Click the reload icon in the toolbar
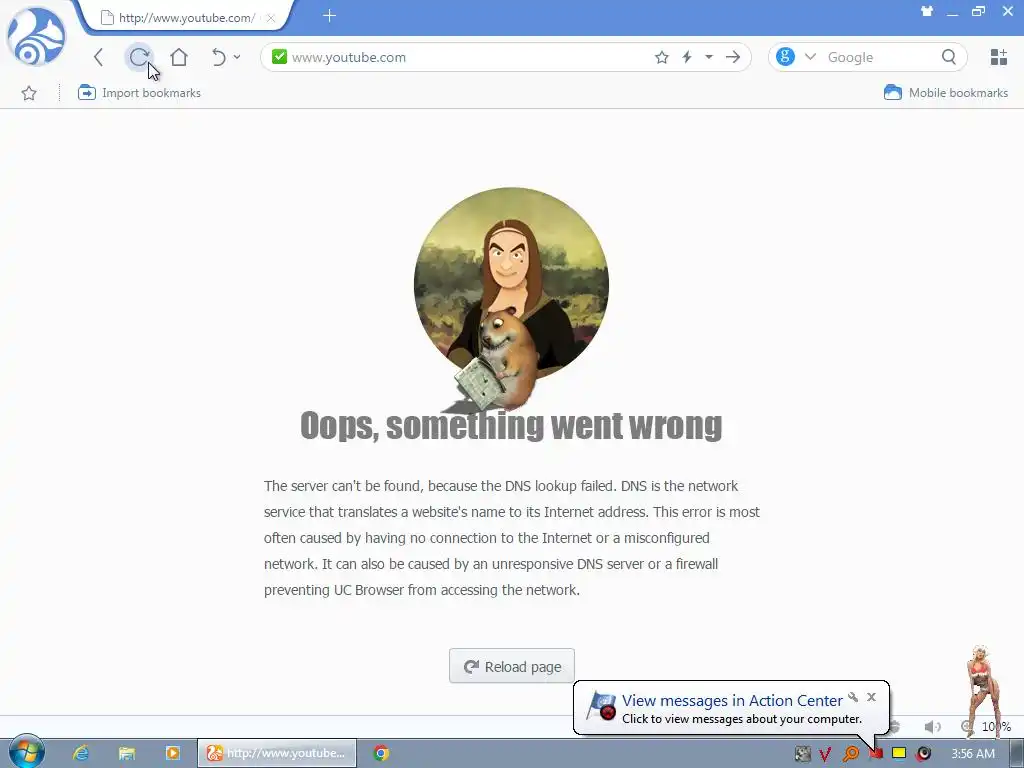Image resolution: width=1024 pixels, height=768 pixels. (x=139, y=57)
